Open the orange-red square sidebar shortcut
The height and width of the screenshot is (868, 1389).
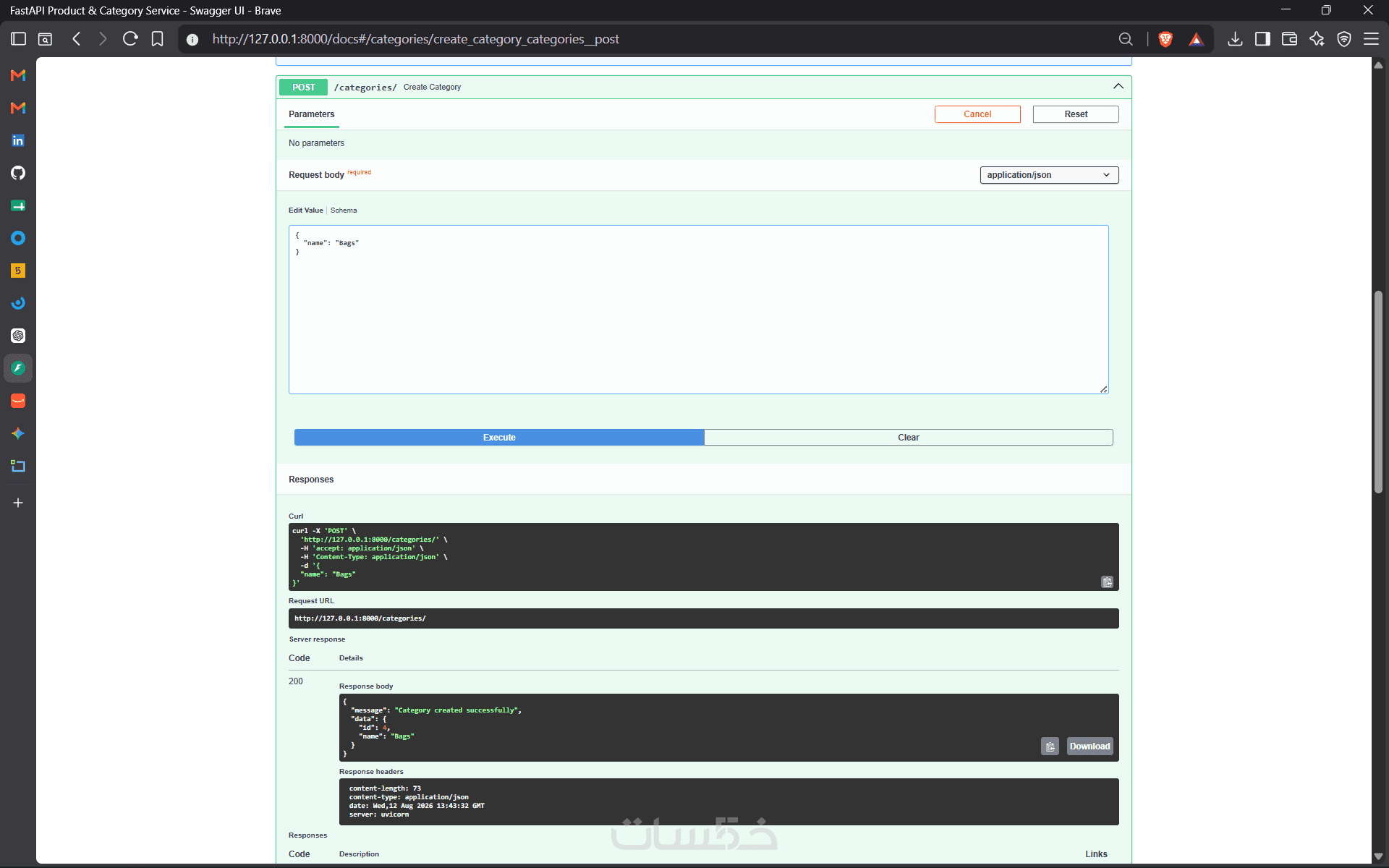[18, 401]
